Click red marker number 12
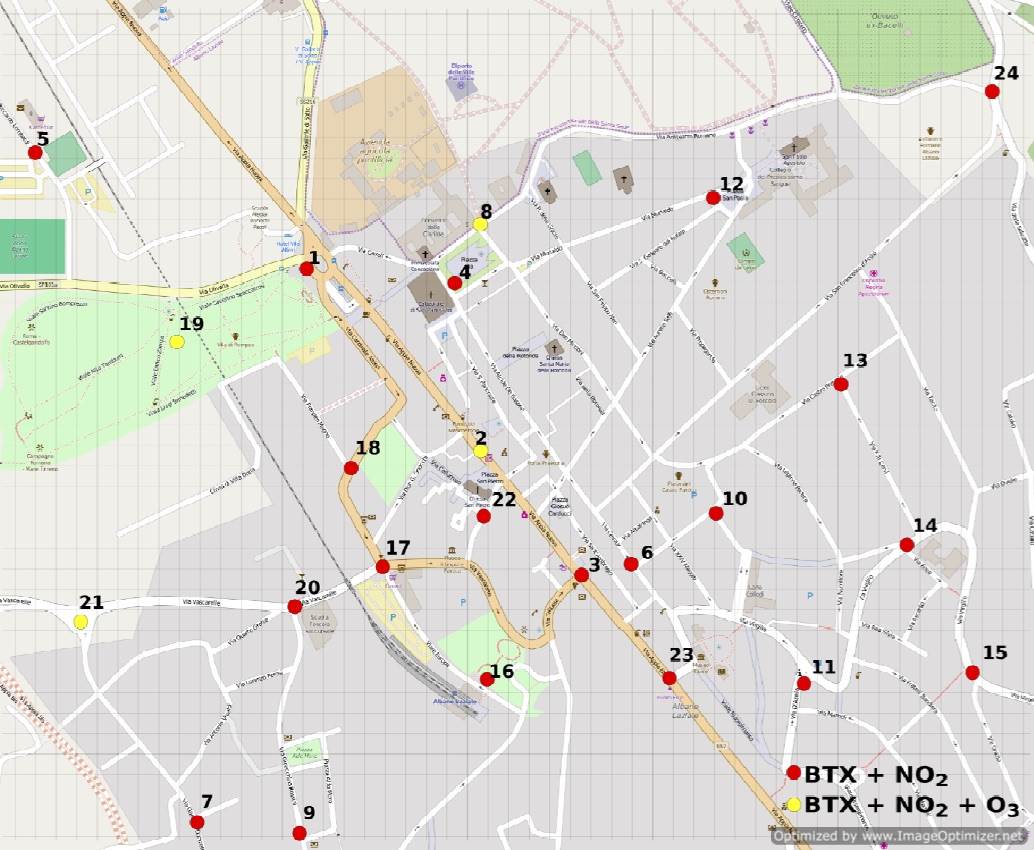Viewport: 1034px width, 850px height. coord(713,198)
